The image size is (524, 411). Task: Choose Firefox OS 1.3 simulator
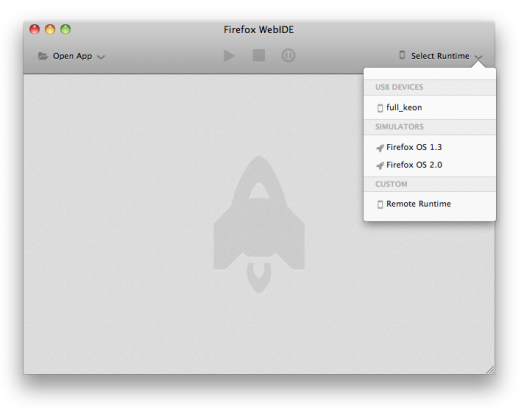point(430,147)
